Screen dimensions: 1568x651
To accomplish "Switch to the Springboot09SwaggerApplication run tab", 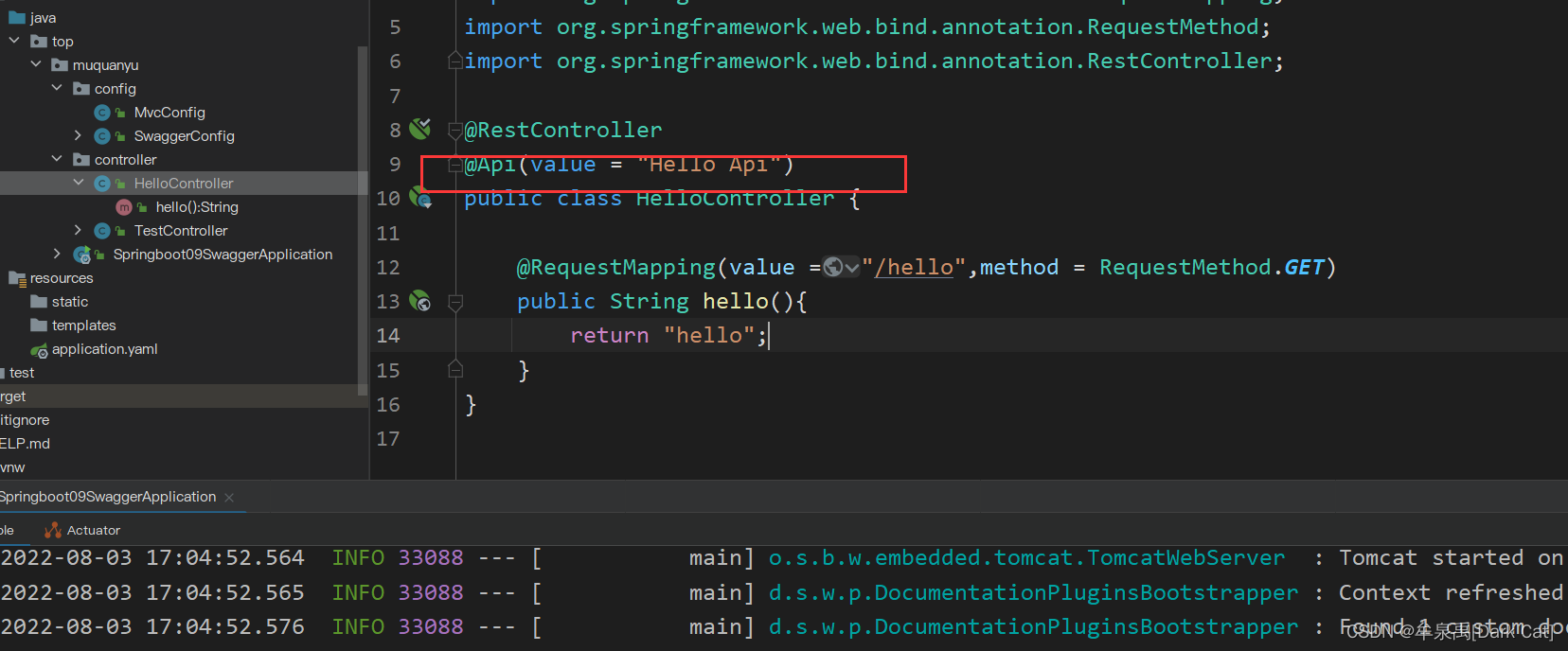I will pyautogui.click(x=108, y=497).
